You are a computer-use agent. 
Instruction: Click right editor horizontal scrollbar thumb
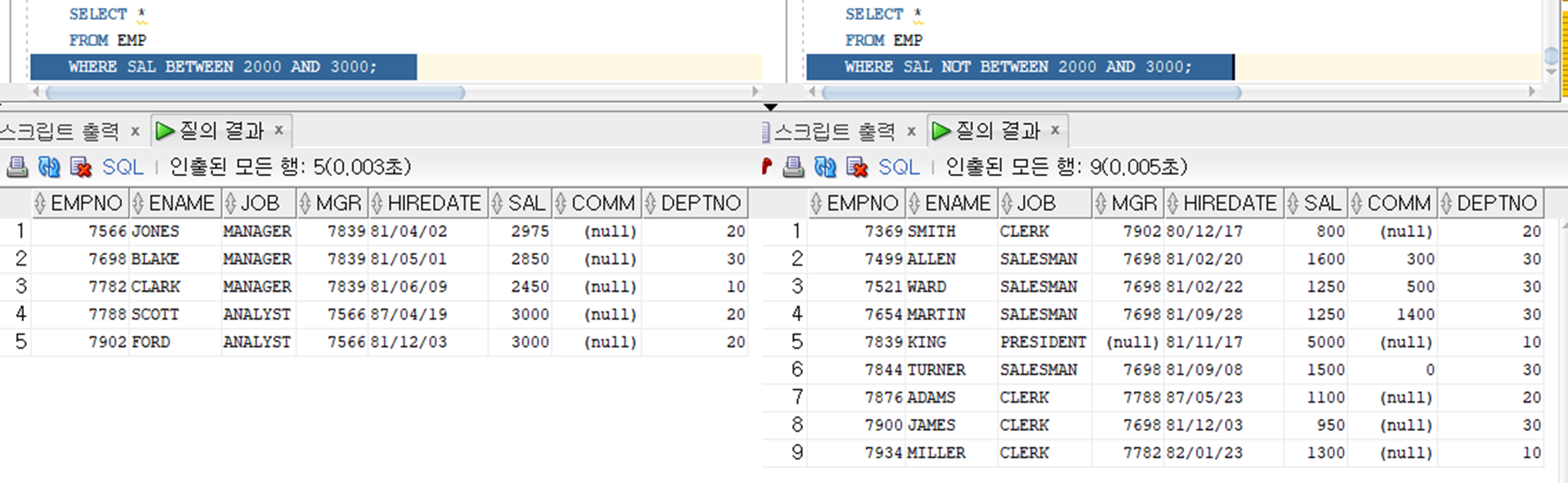tap(1031, 92)
